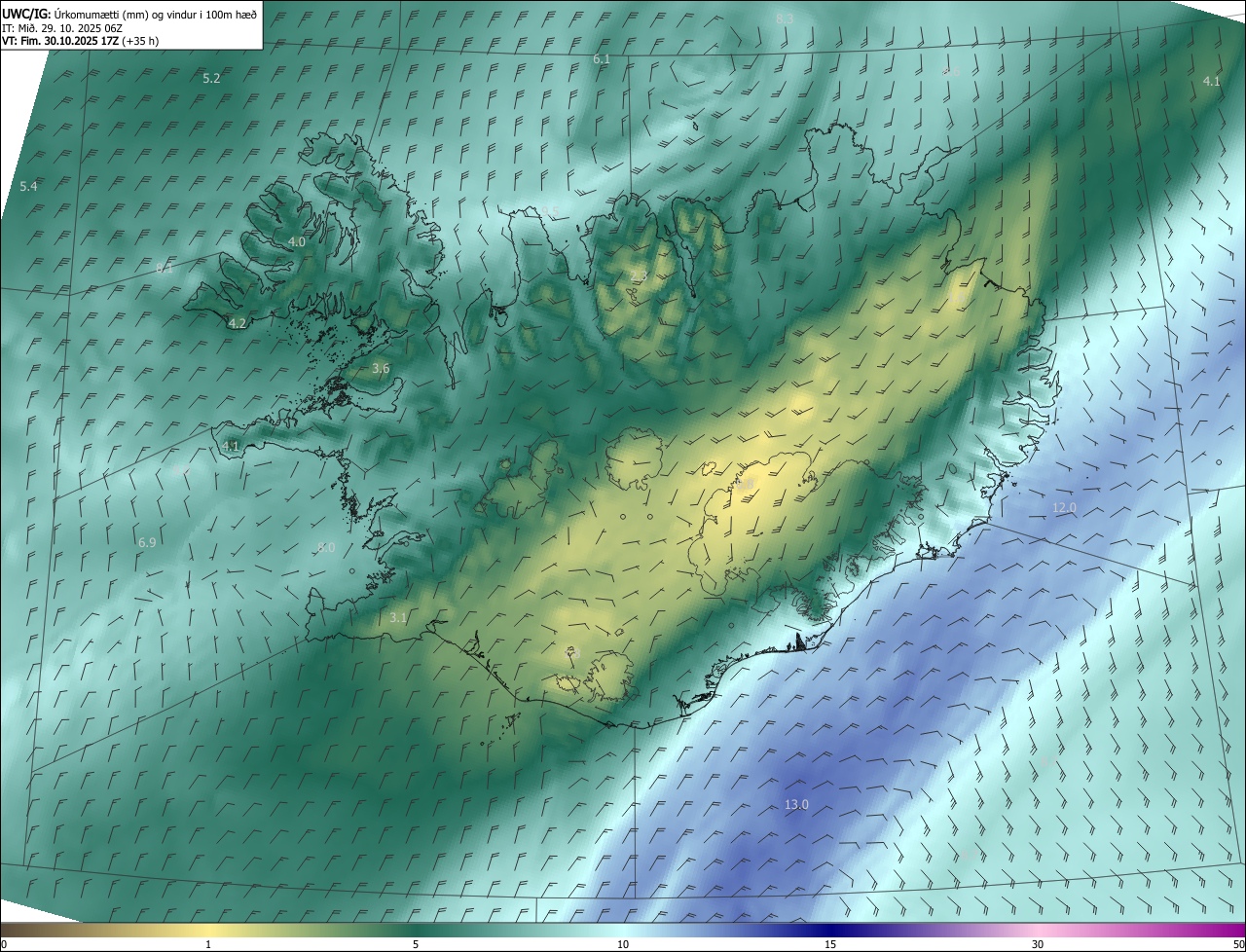The width and height of the screenshot is (1246, 952).
Task: Select the 6.9 value in the southwest sea
Action: click(x=147, y=542)
